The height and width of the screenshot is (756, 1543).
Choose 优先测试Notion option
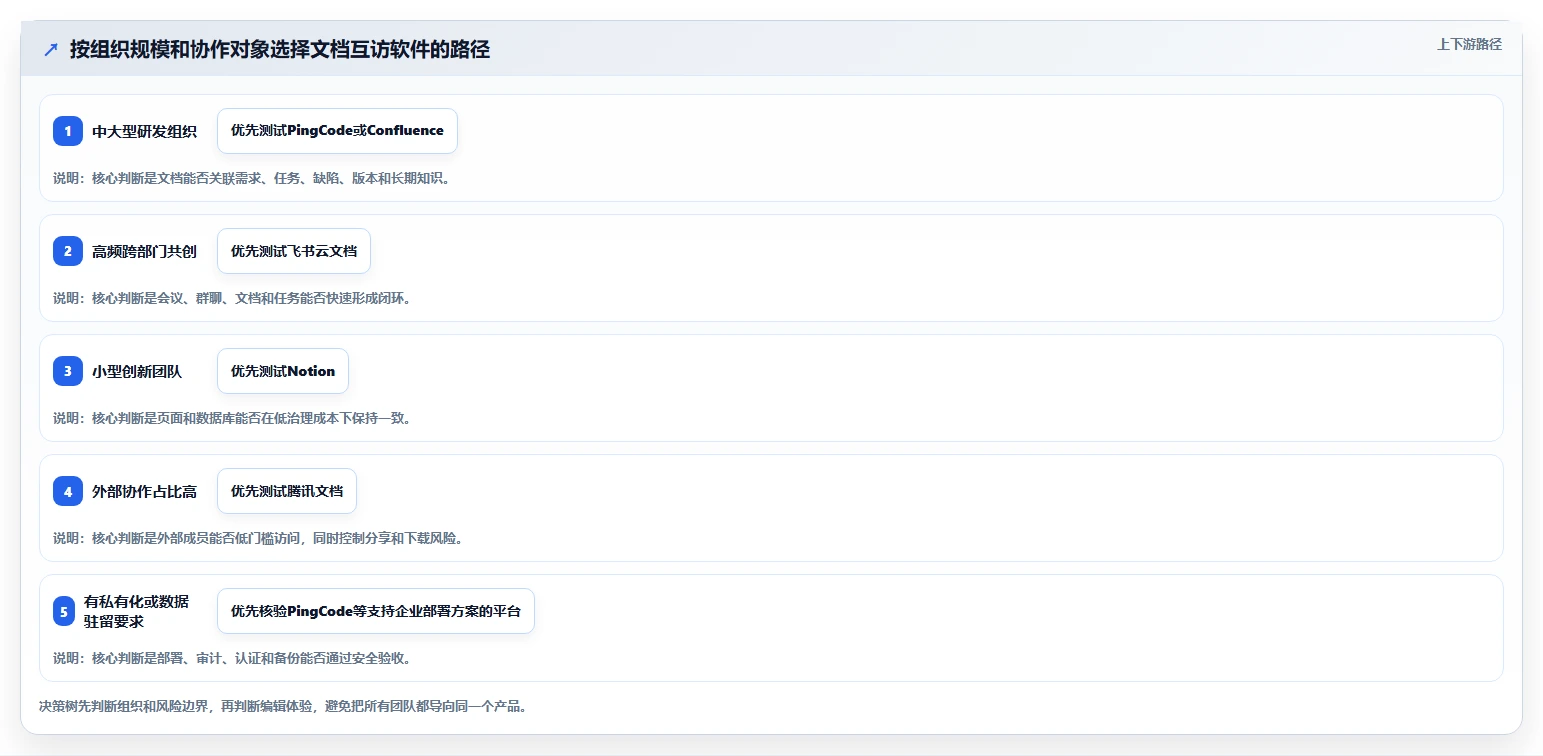coord(283,371)
